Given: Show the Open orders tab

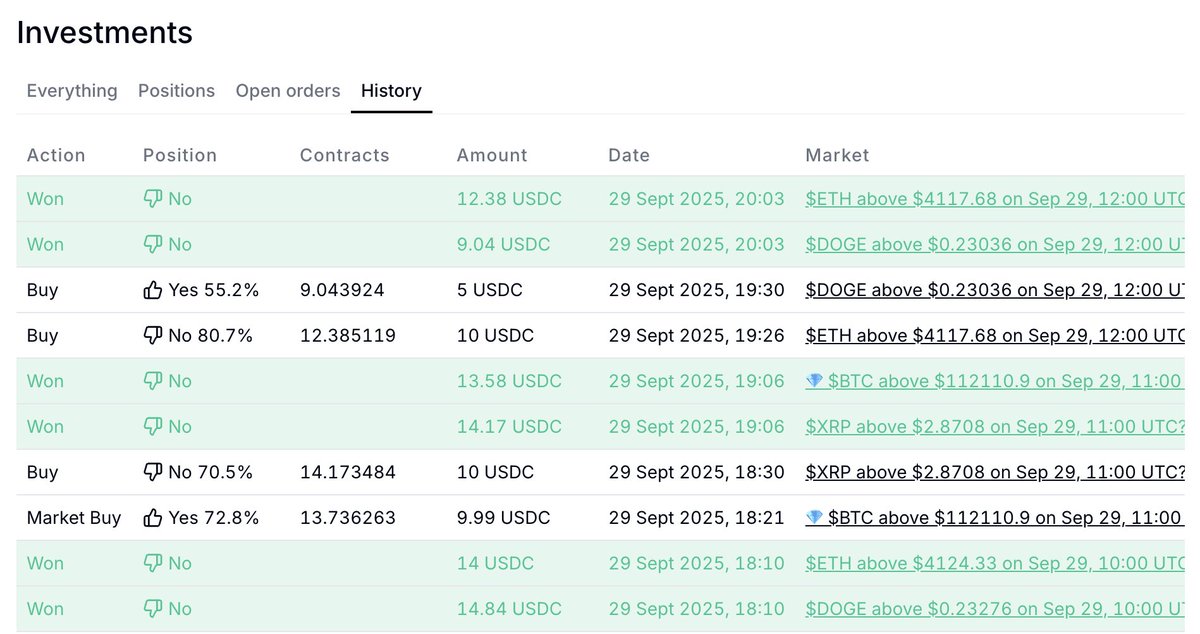Looking at the screenshot, I should tap(288, 91).
